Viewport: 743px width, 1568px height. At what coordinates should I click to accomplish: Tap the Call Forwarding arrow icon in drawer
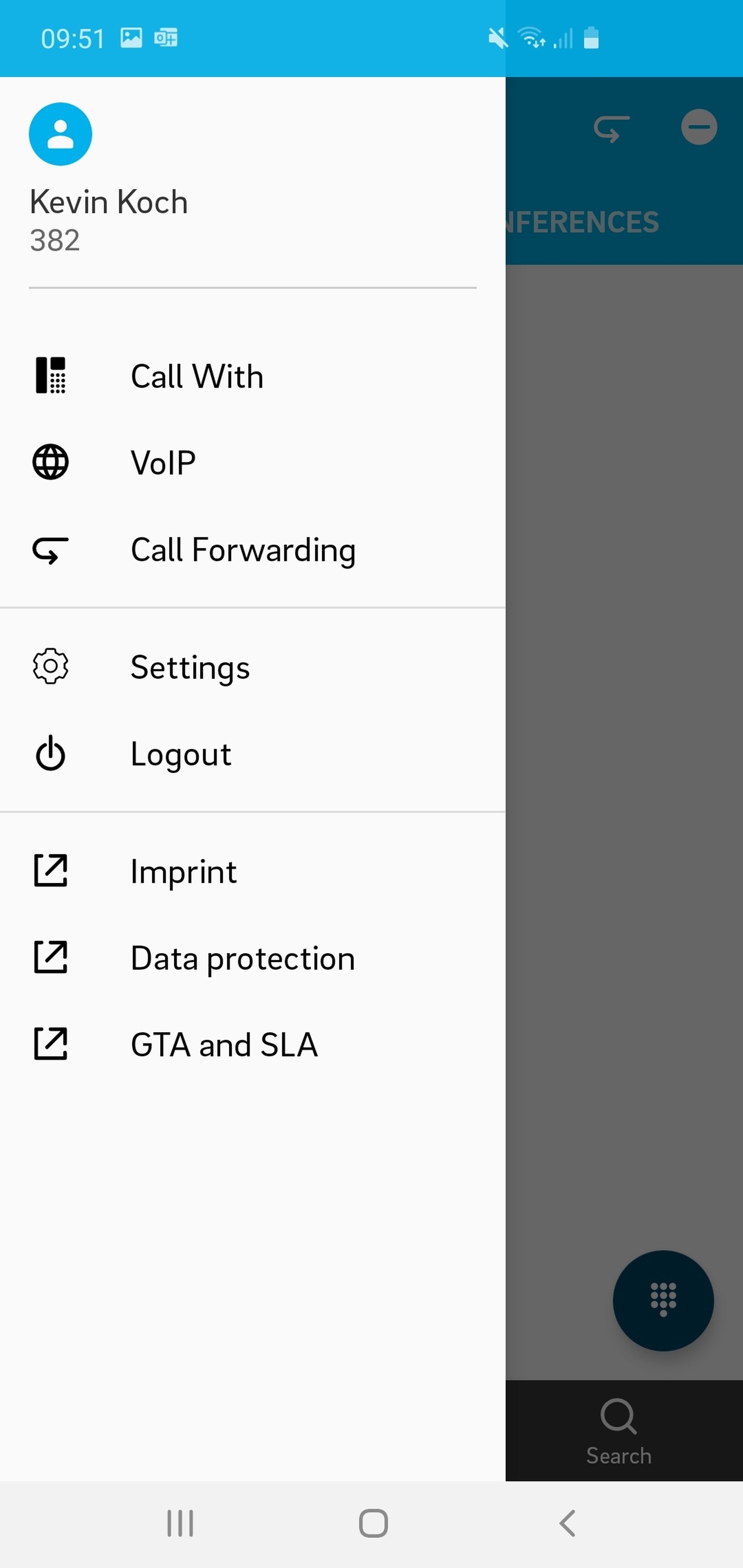(x=51, y=550)
